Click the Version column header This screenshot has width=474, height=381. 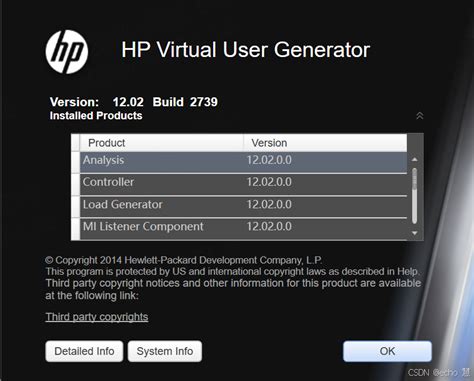[x=325, y=143]
